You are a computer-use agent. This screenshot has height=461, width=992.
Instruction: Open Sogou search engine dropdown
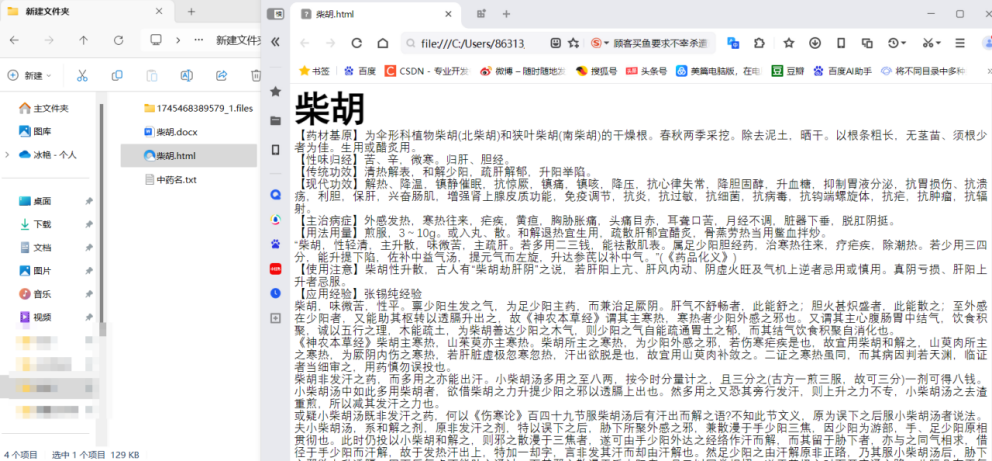point(599,43)
